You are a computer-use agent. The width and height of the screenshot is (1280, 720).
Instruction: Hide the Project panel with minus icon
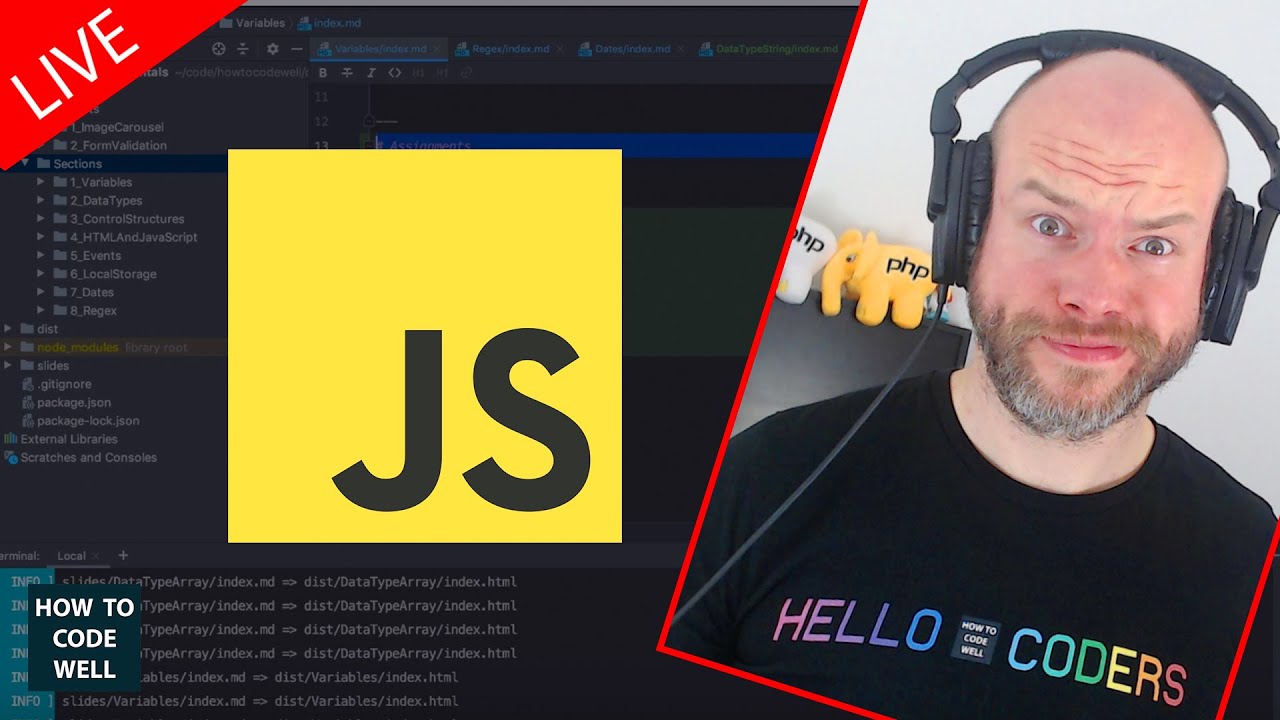coord(296,48)
